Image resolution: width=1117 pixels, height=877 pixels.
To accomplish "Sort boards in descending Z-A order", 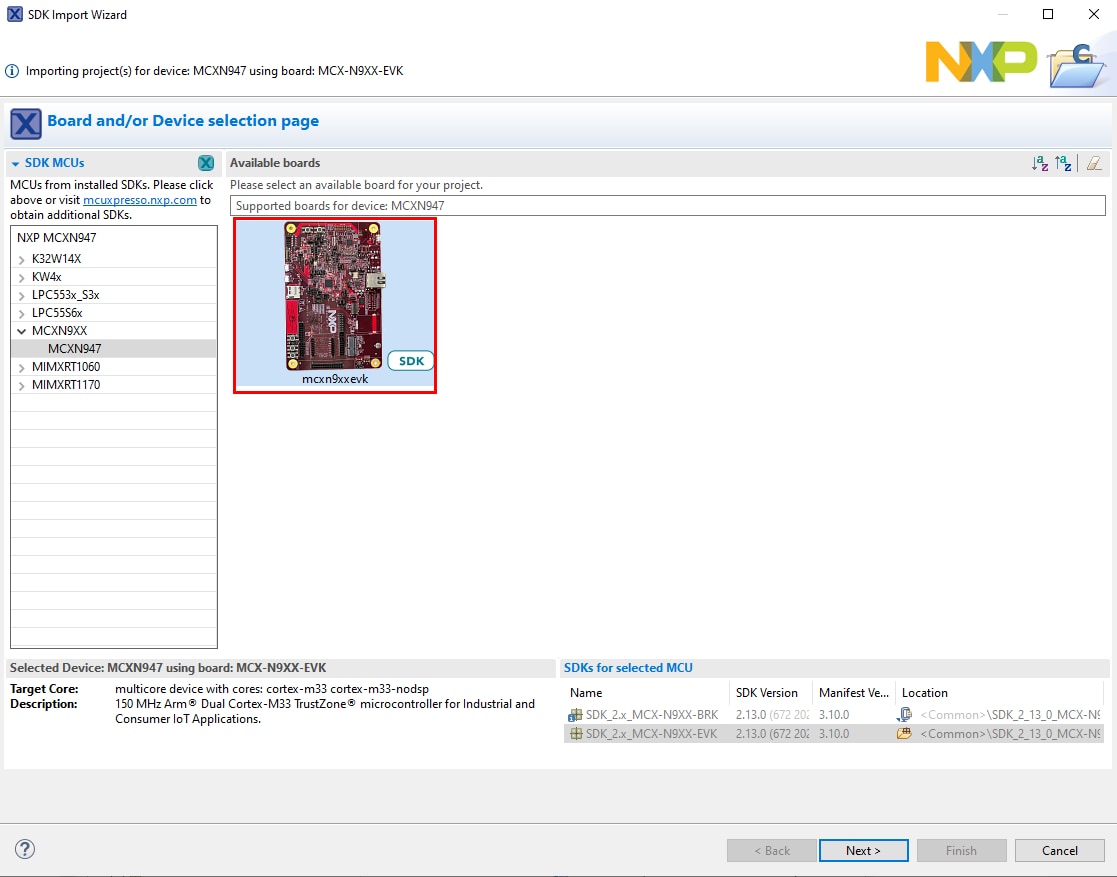I will pyautogui.click(x=1063, y=163).
